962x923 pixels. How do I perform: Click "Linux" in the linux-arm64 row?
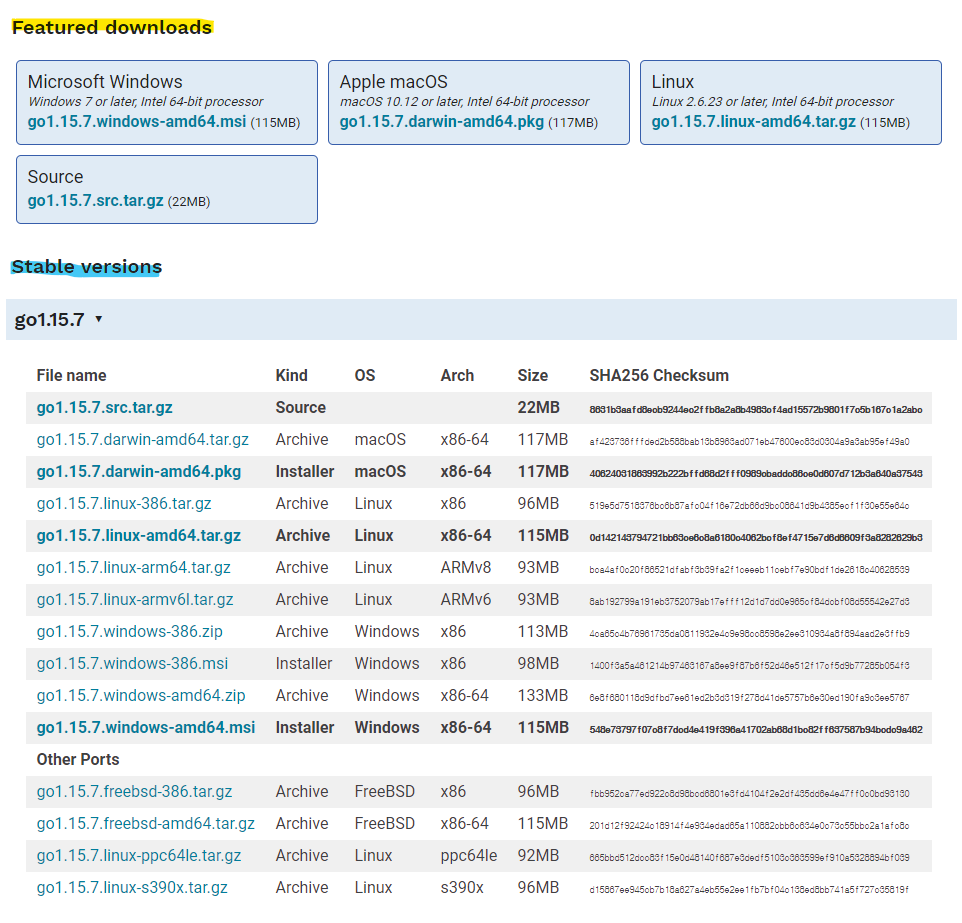[x=373, y=567]
